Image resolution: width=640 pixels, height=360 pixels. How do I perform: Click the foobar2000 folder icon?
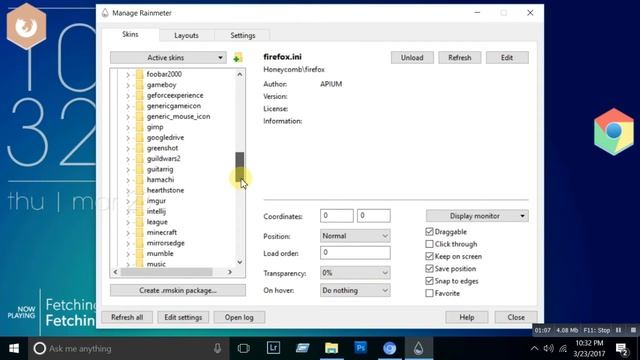coord(140,74)
